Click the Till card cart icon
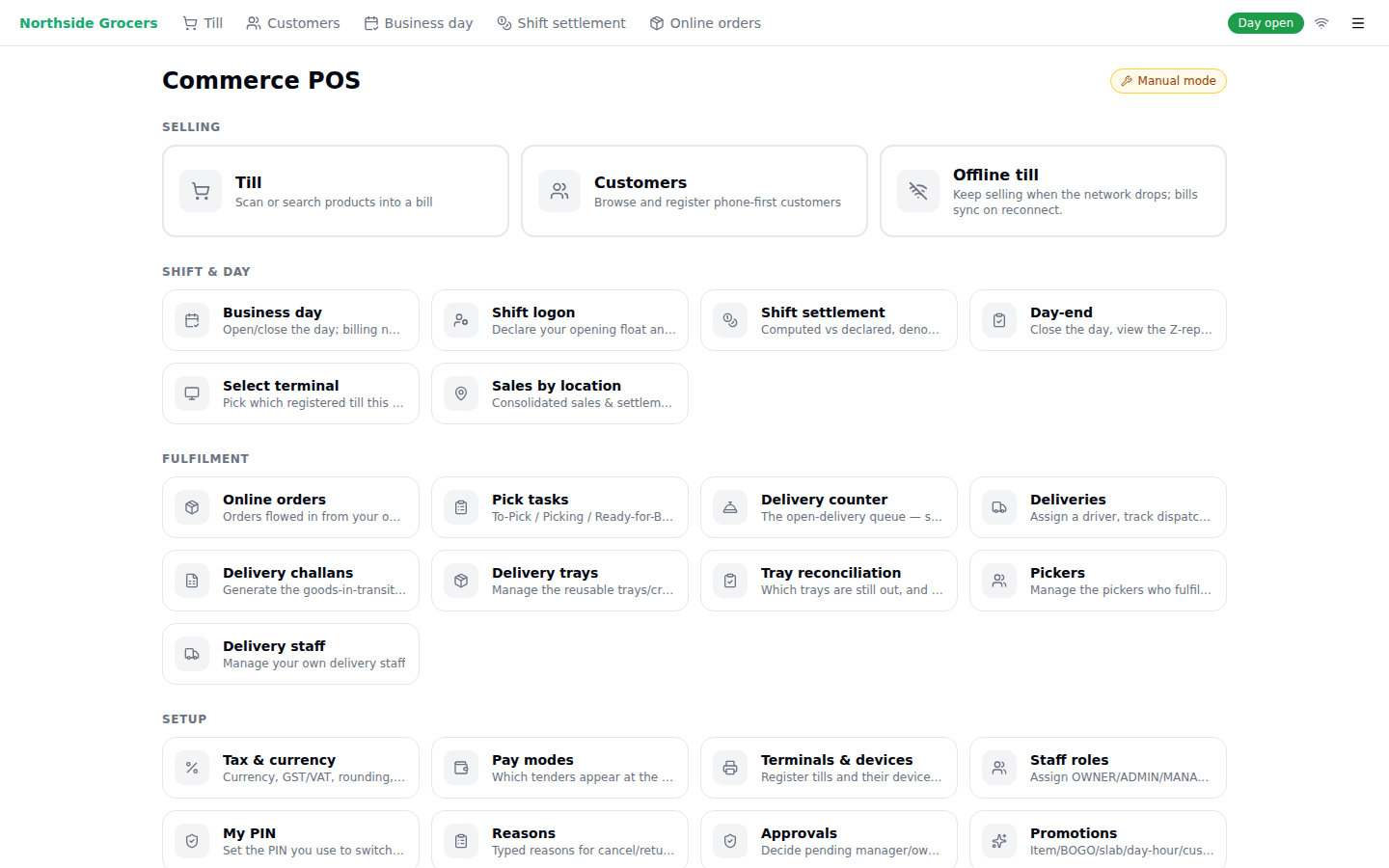The image size is (1389, 868). (201, 191)
